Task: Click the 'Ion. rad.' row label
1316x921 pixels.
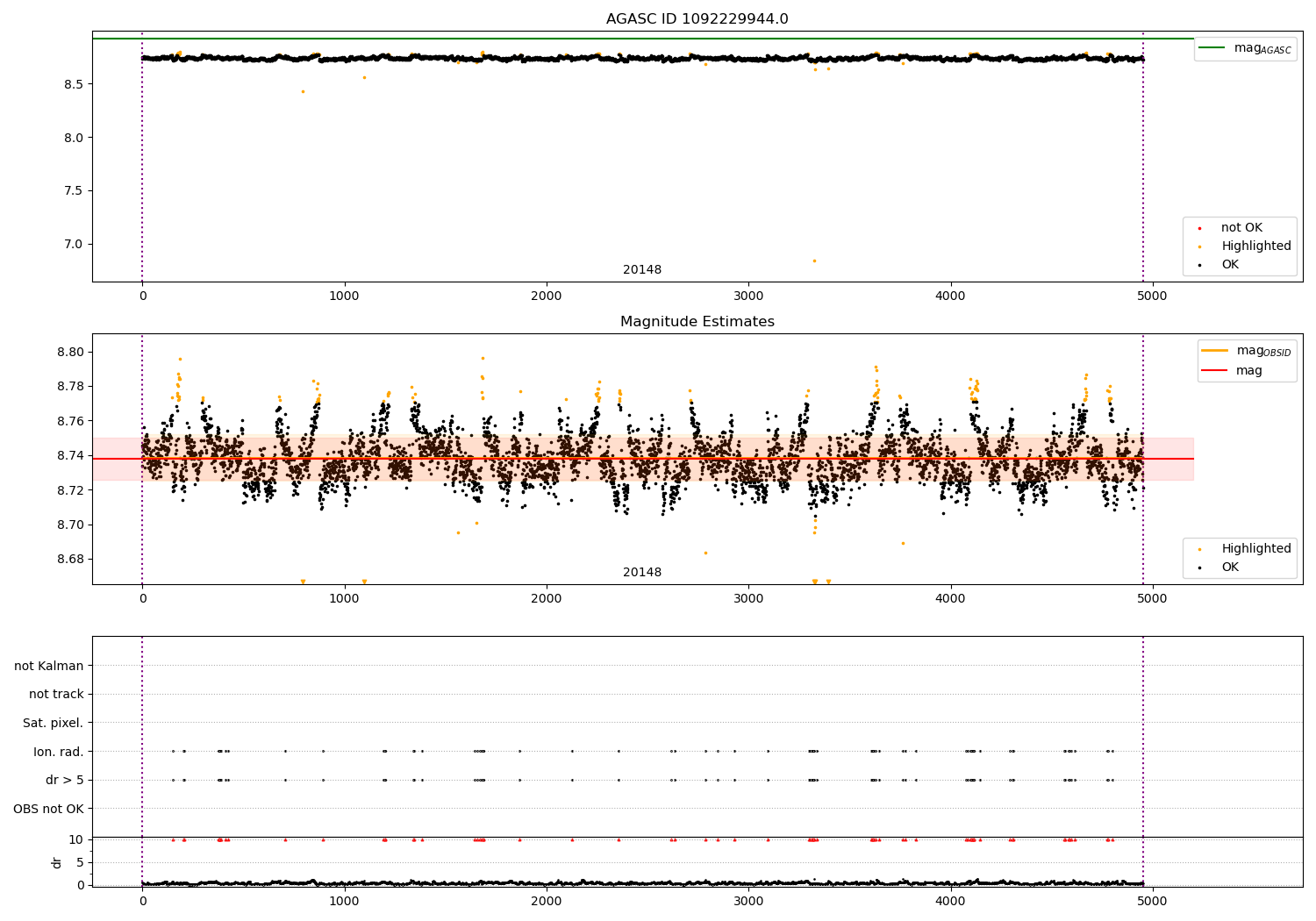Action: pyautogui.click(x=59, y=752)
